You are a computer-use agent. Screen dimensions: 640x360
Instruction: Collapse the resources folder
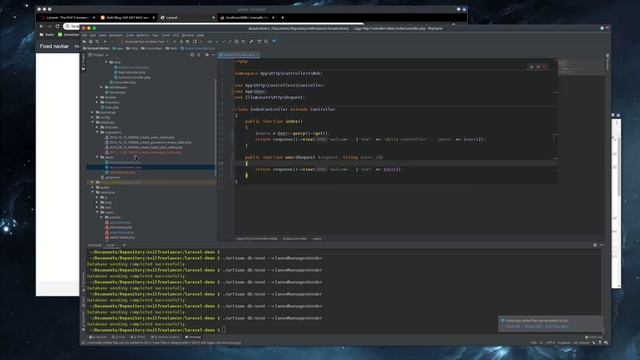[93, 192]
